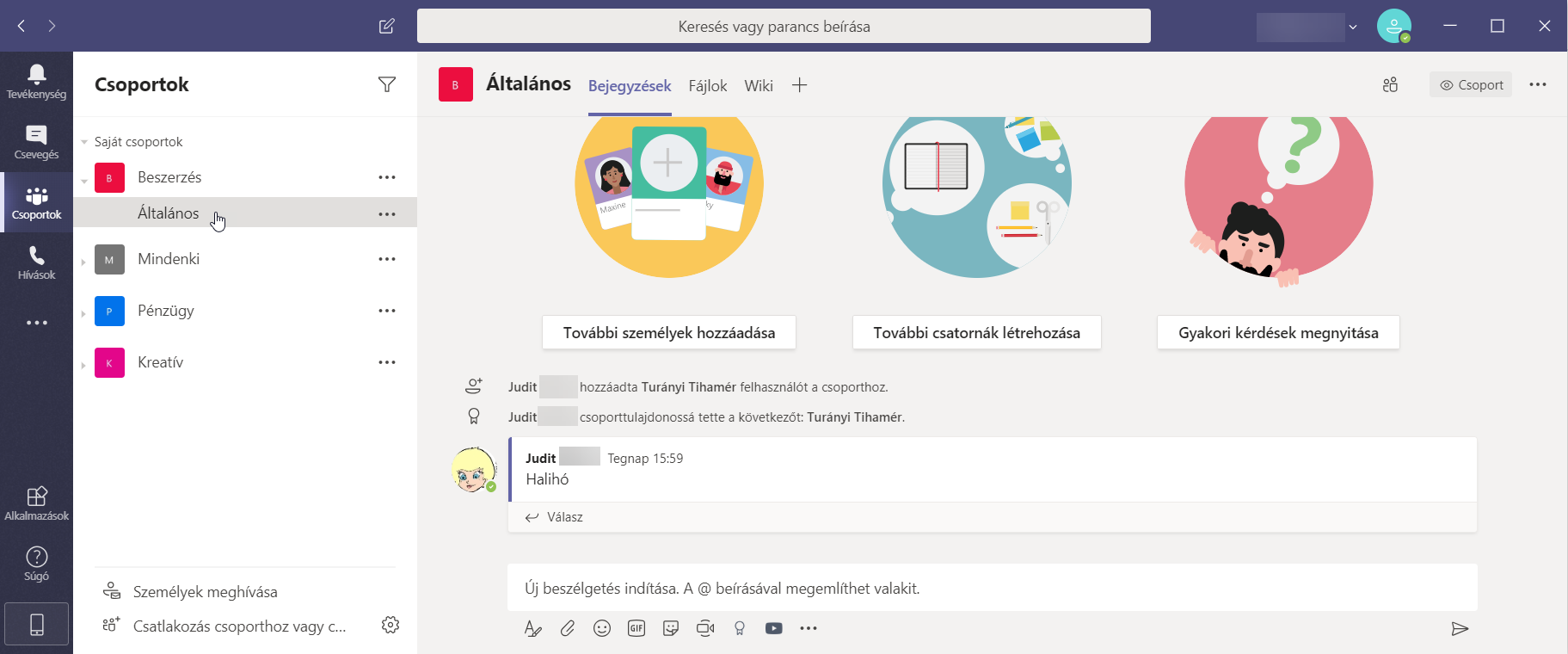Screen dimensions: 1568x654
Task: Open the emoji picker in compose bar
Action: point(602,628)
